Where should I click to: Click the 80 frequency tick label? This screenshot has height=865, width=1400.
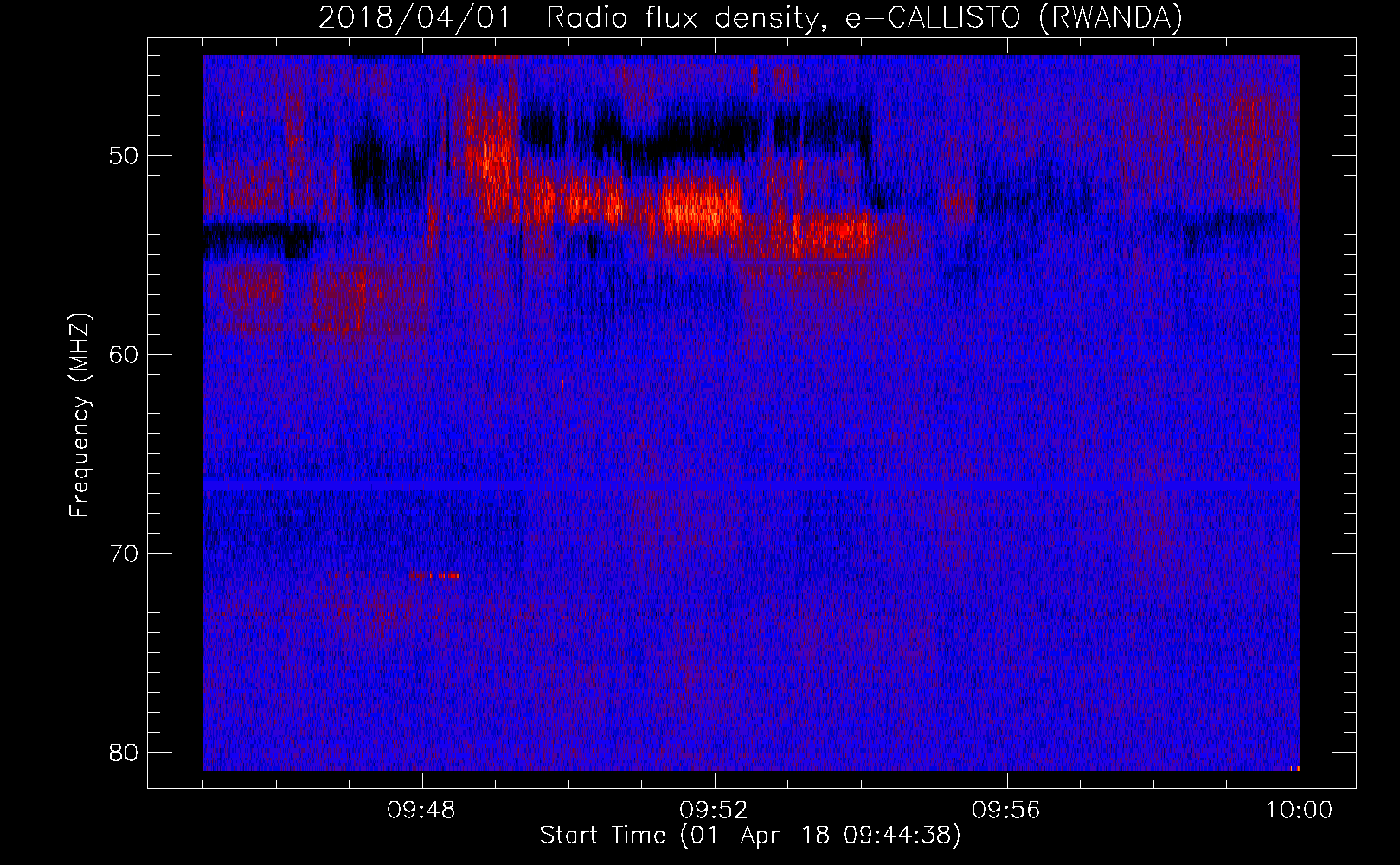click(x=124, y=753)
